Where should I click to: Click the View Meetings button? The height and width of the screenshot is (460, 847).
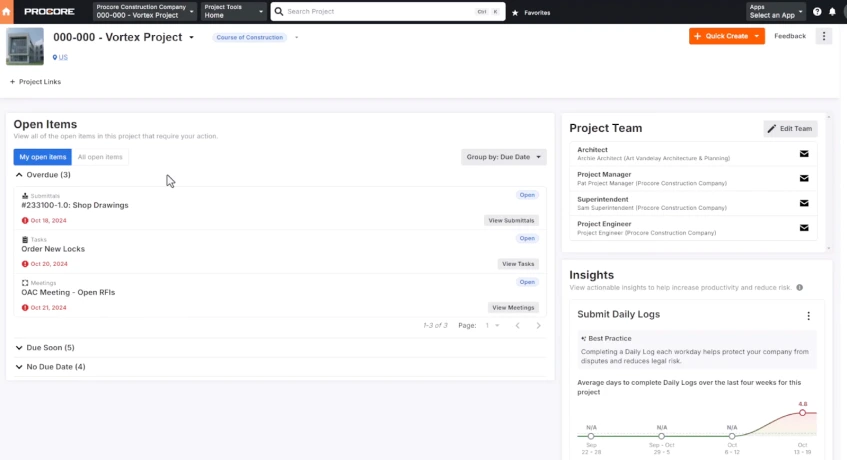click(x=513, y=308)
